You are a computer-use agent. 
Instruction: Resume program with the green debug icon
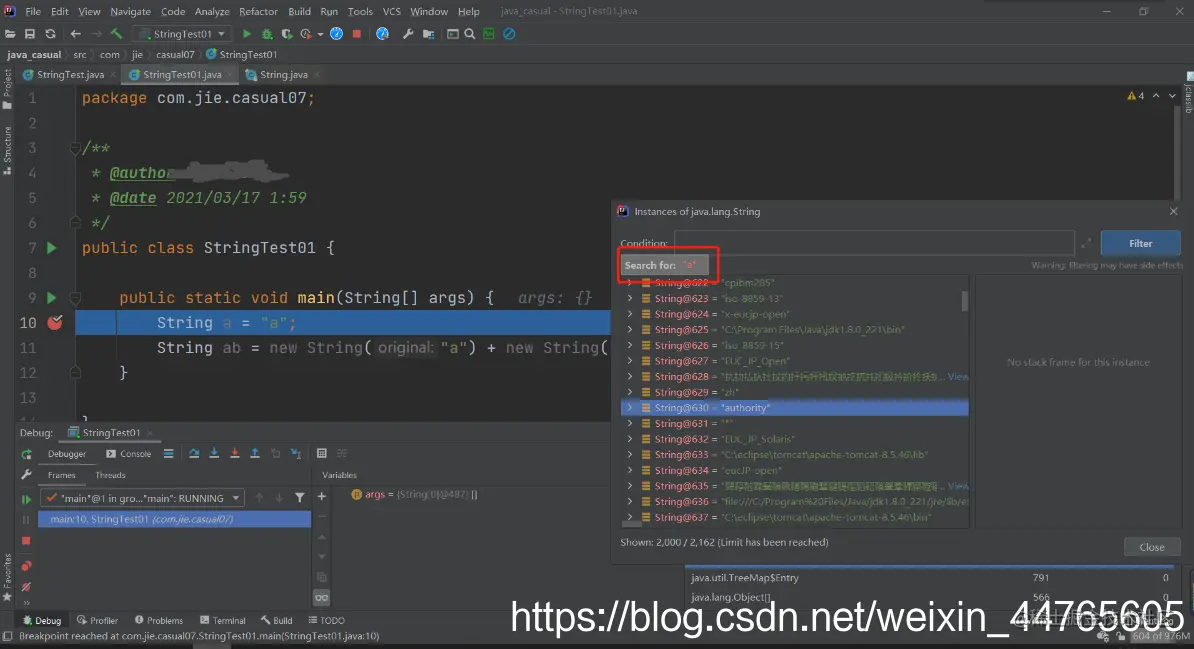coord(26,499)
